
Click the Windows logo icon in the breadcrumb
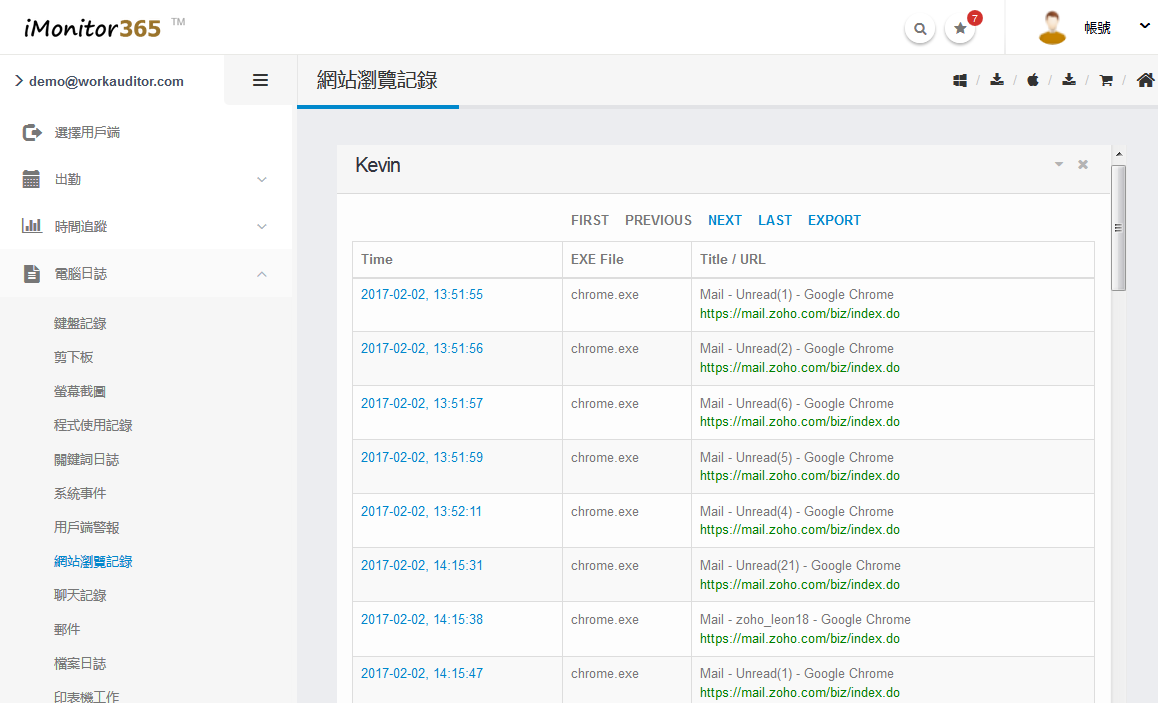[960, 81]
